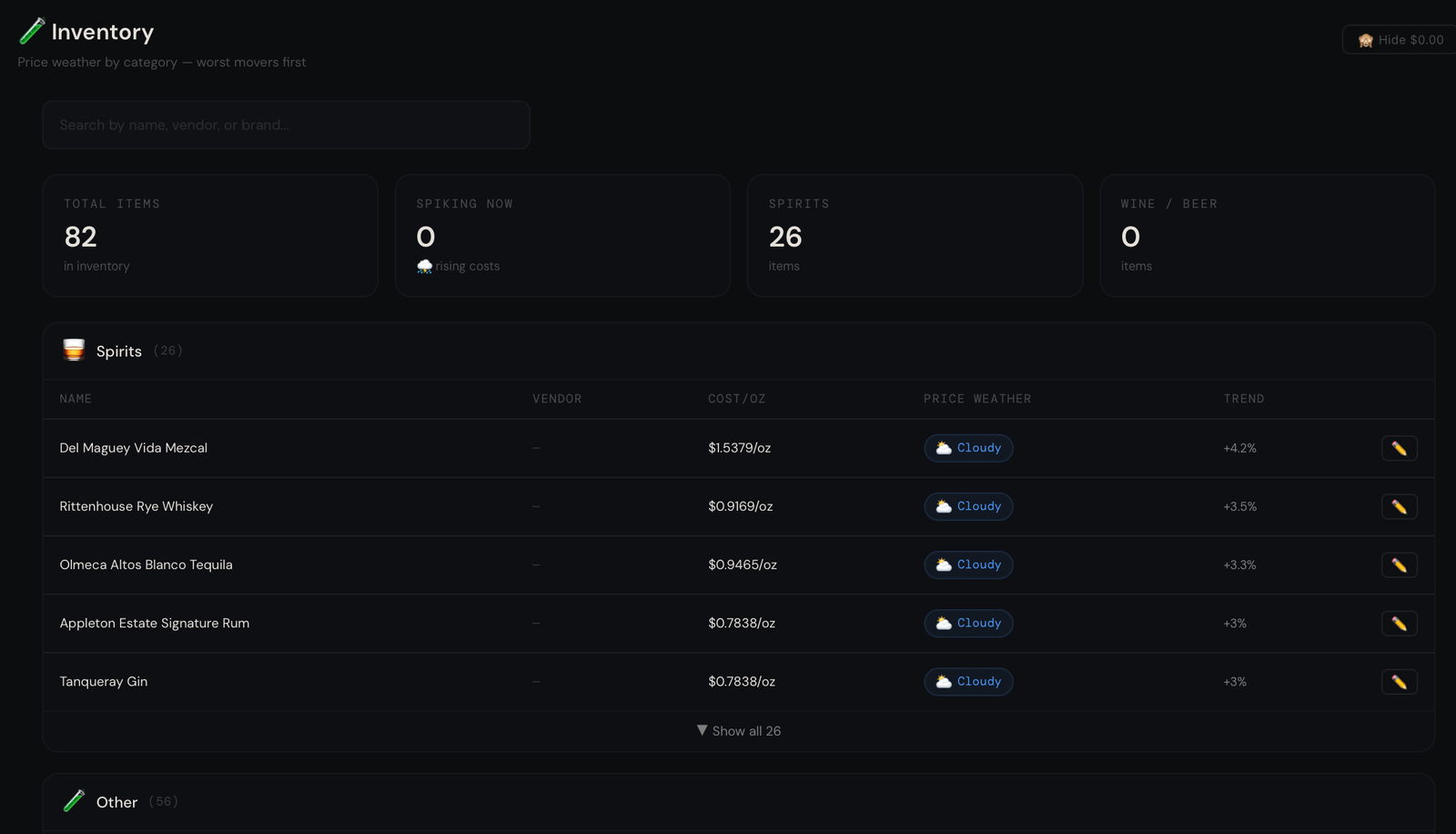Sort by the PRICE WEATHER column header
This screenshot has width=1456, height=834.
tap(977, 399)
